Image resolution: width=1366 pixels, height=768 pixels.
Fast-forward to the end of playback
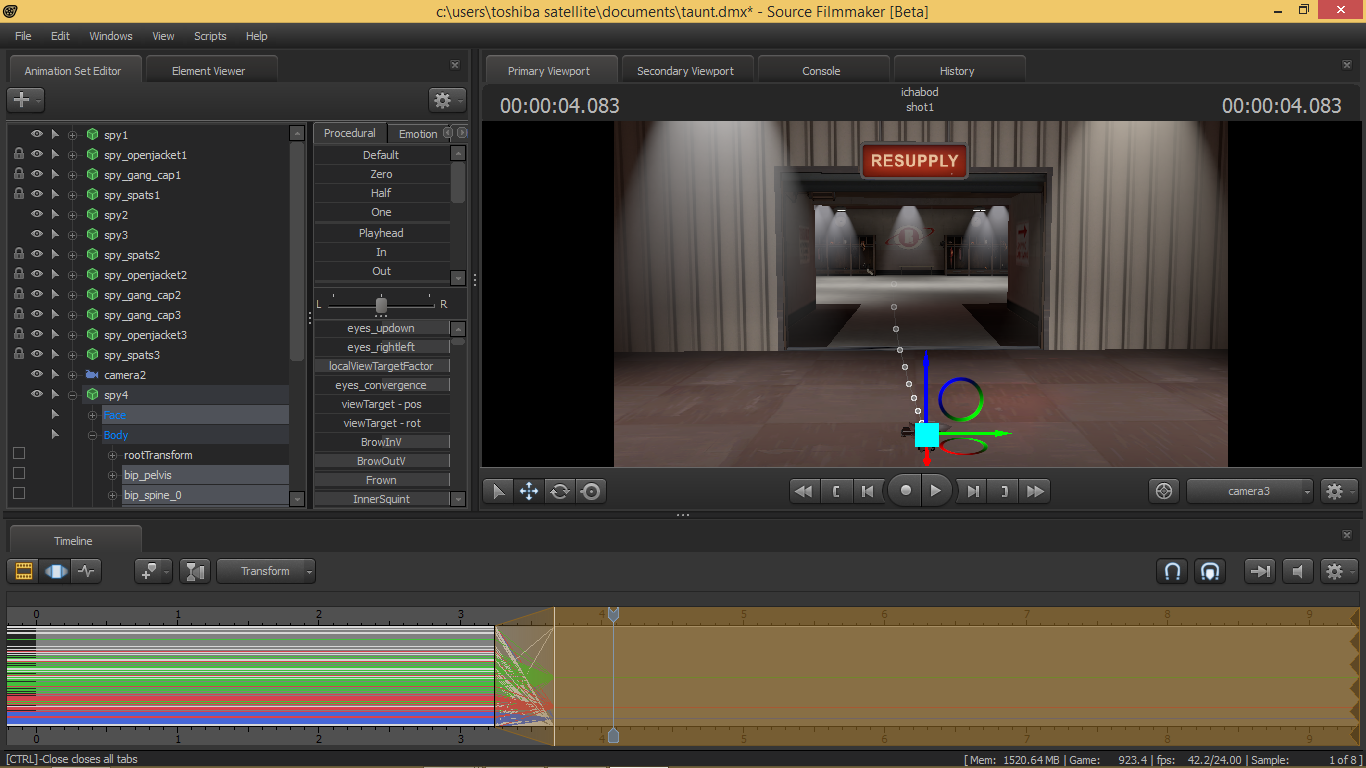point(1036,491)
